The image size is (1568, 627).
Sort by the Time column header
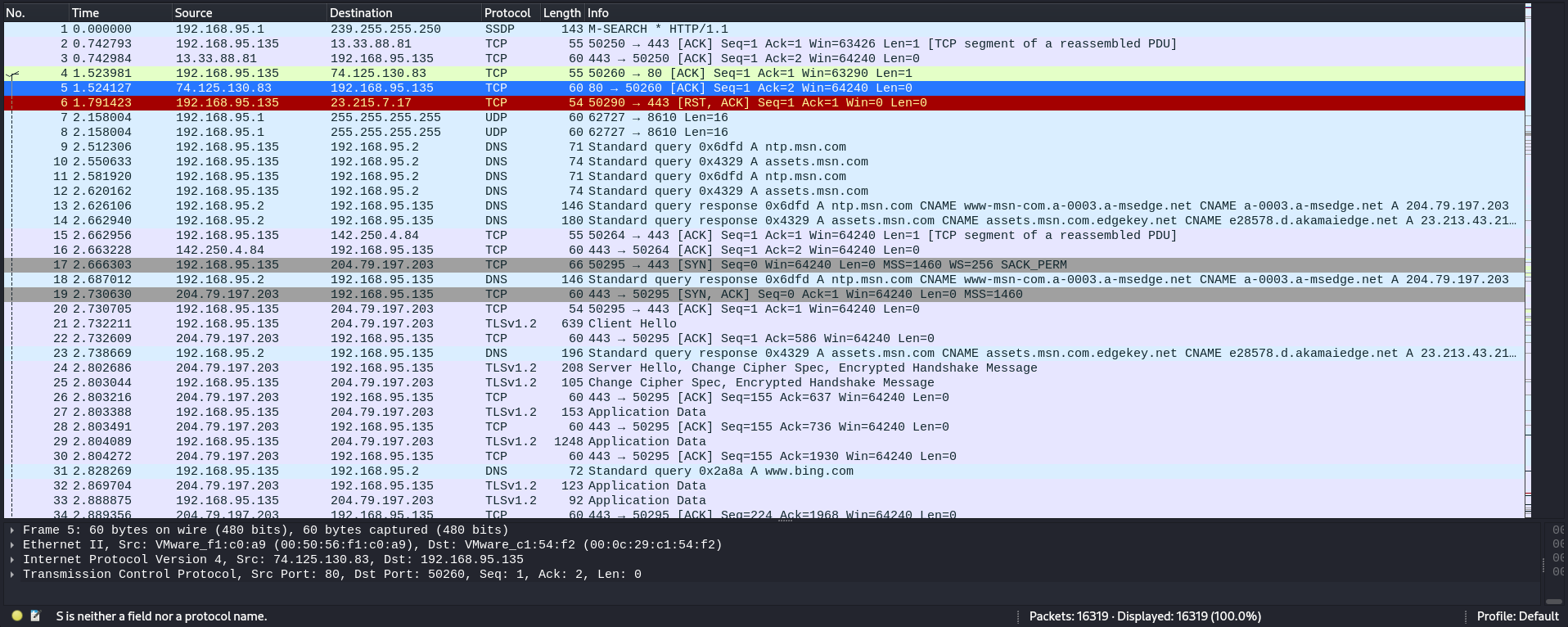tap(119, 13)
